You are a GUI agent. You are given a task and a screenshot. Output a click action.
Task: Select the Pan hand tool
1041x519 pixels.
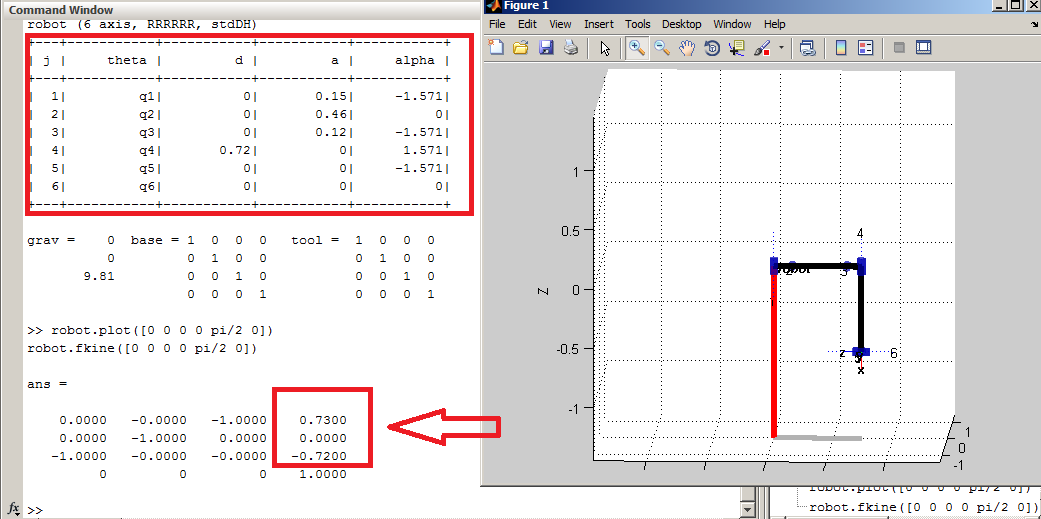(x=687, y=47)
